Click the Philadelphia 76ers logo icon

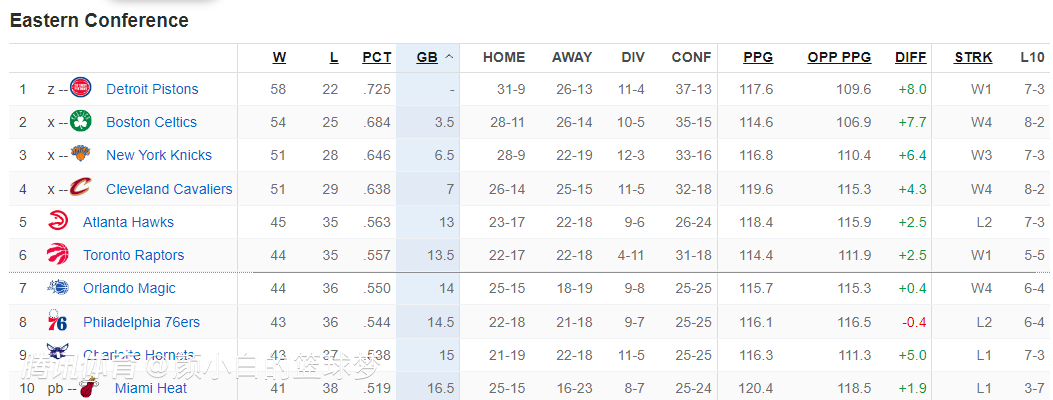(x=58, y=322)
